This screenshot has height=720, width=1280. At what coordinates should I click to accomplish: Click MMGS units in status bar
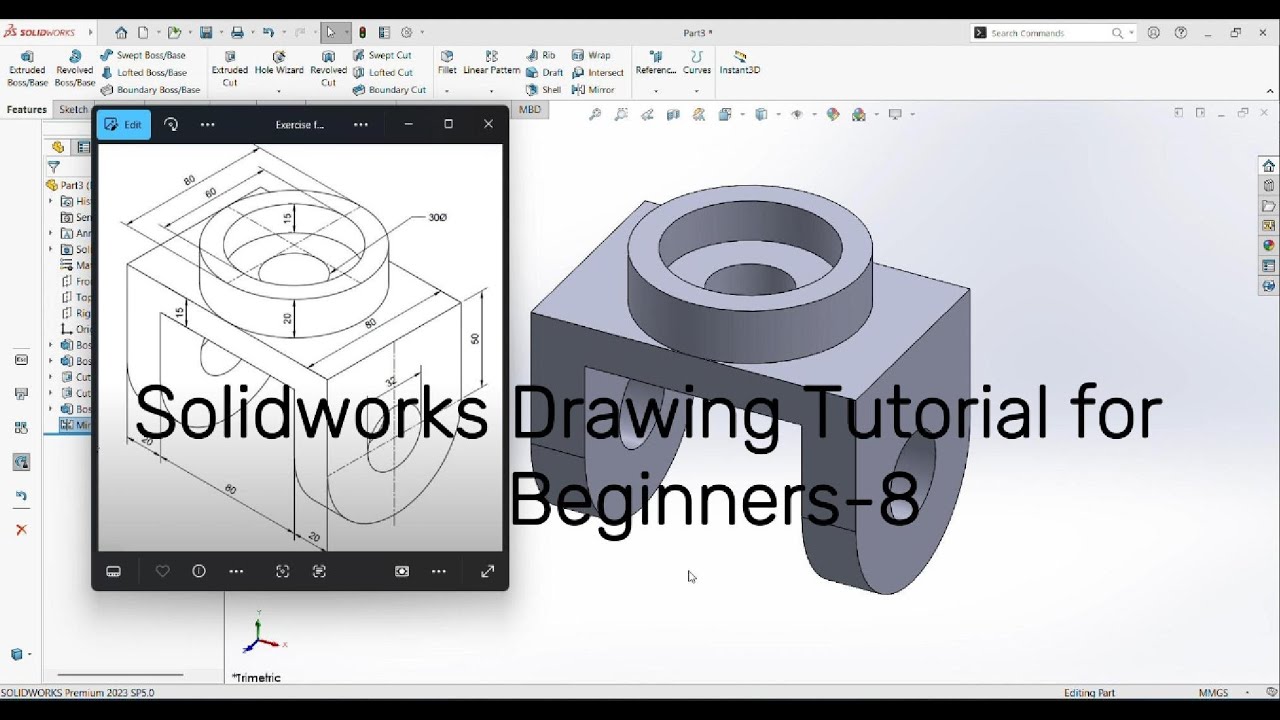point(1213,692)
